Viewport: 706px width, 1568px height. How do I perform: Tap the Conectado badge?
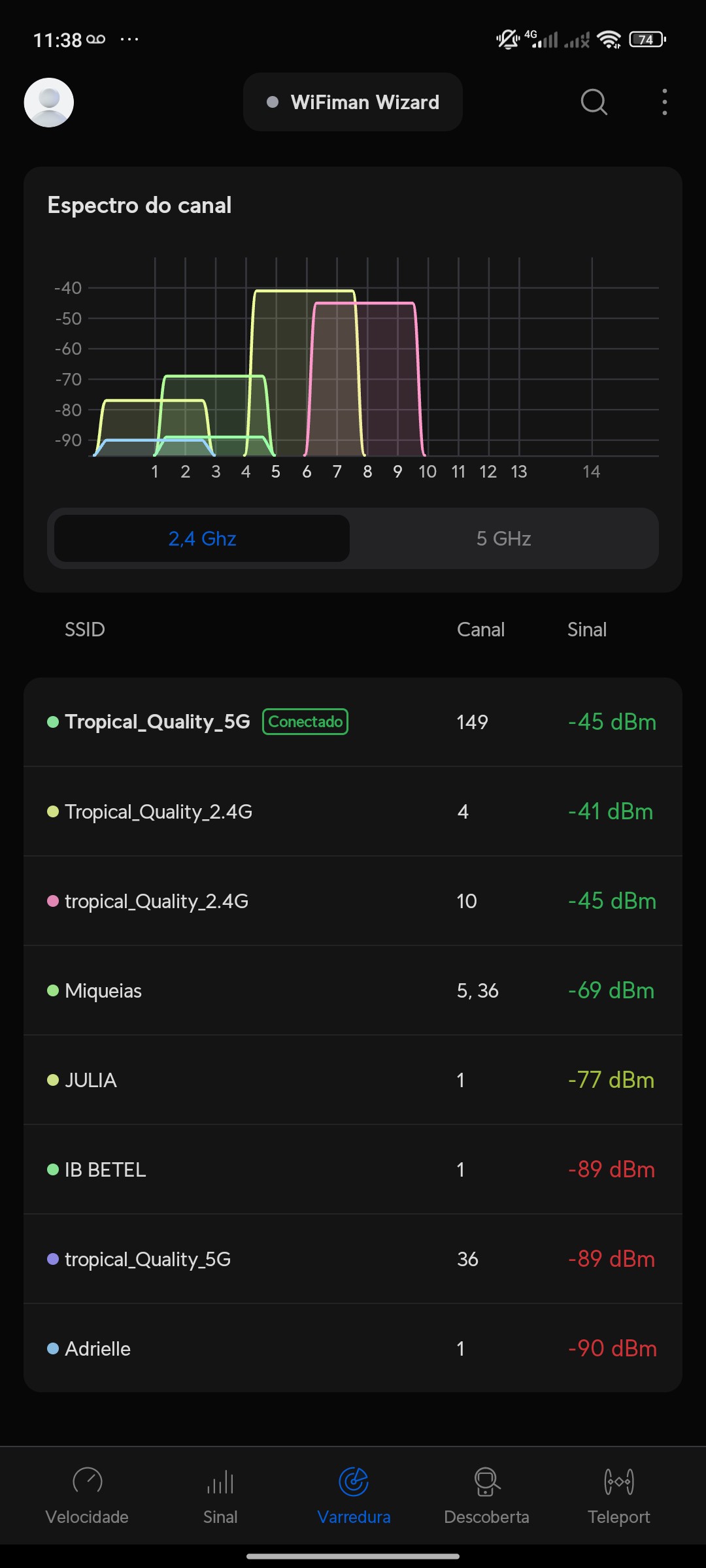coord(305,722)
